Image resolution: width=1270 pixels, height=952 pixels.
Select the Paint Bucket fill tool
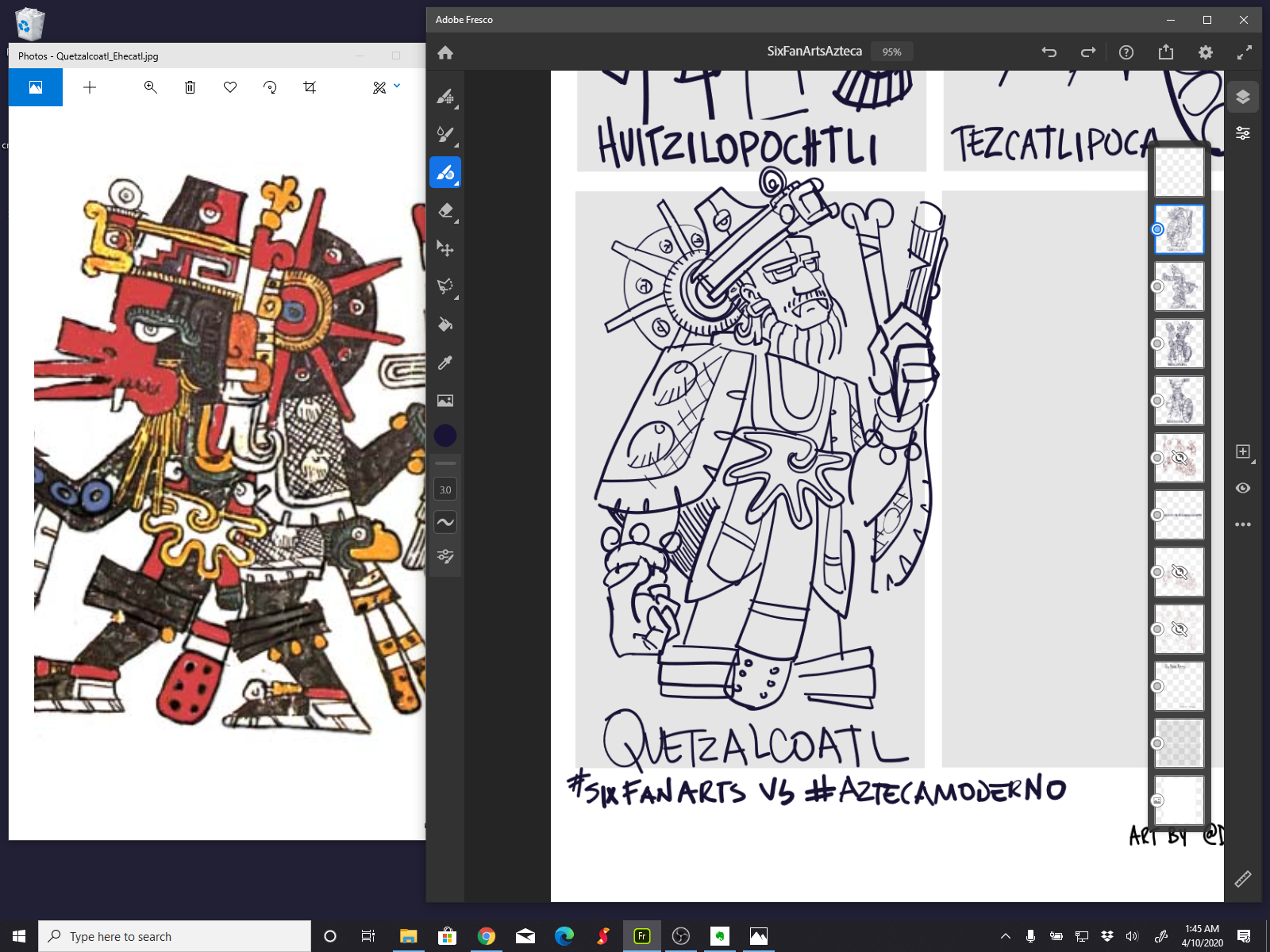(445, 324)
